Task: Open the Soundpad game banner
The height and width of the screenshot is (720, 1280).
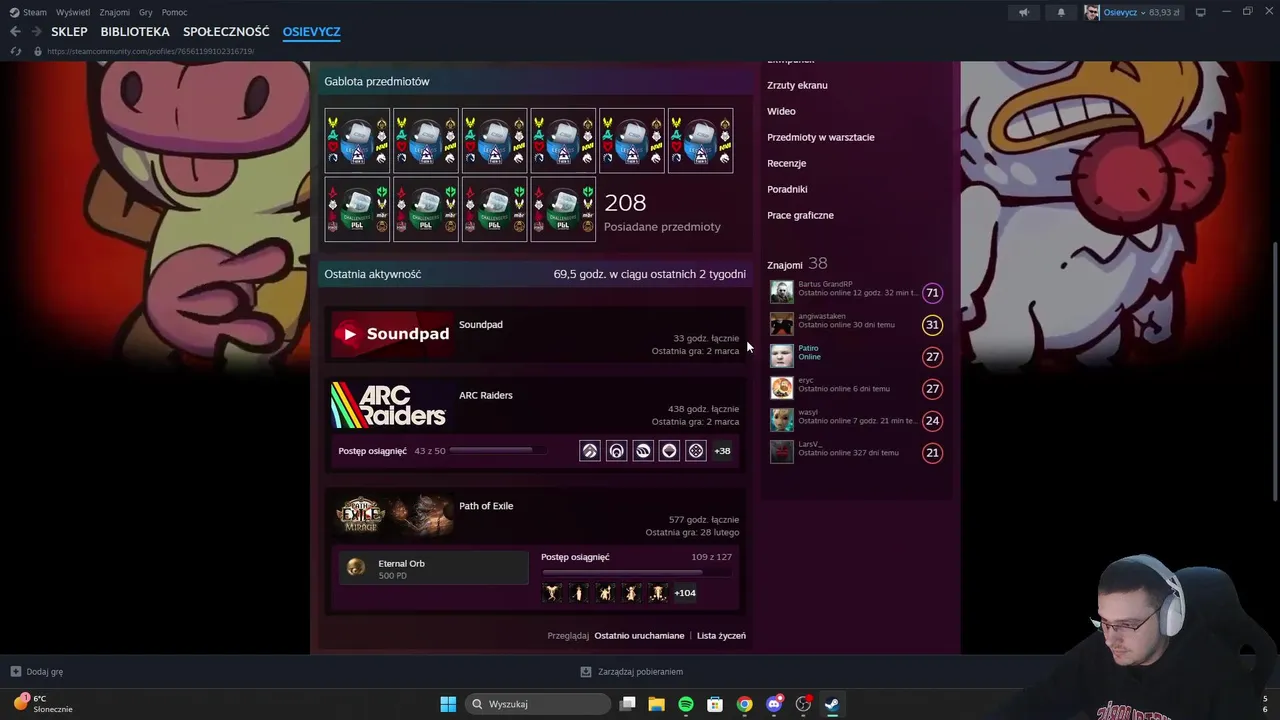Action: 391,334
